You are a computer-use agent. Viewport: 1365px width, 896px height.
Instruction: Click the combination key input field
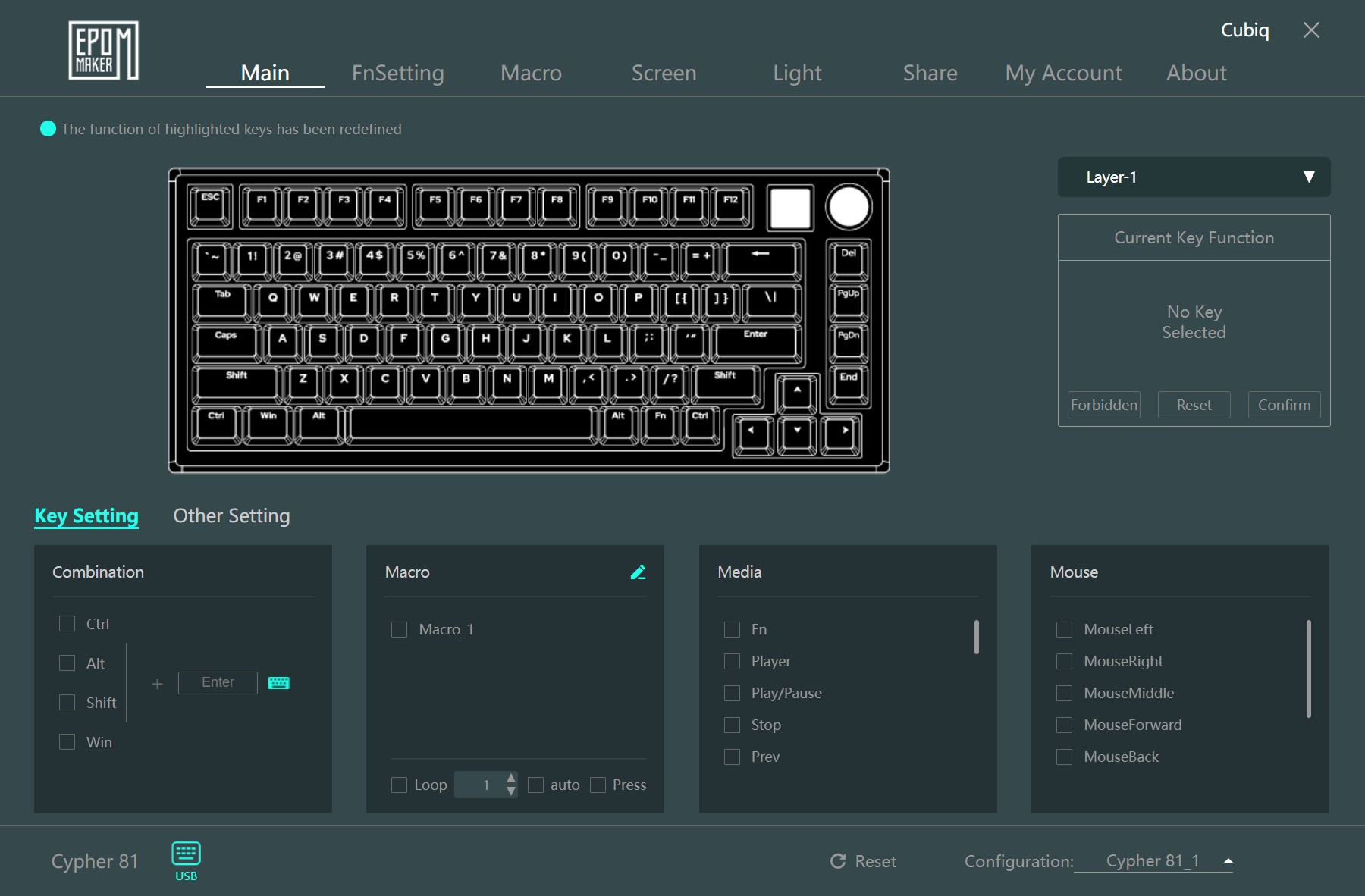click(218, 682)
